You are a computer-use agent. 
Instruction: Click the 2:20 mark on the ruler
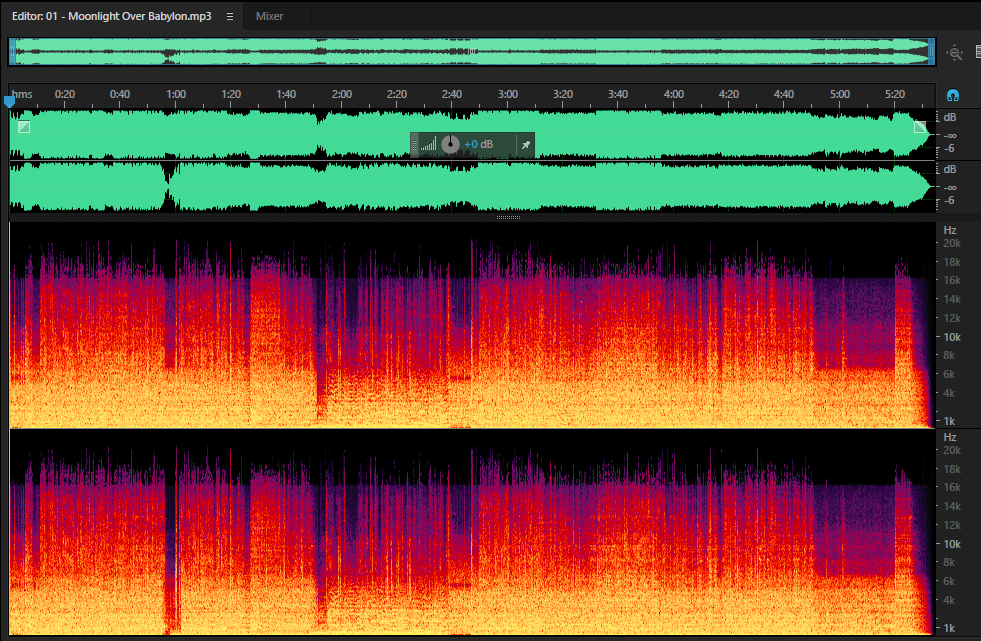pos(397,94)
